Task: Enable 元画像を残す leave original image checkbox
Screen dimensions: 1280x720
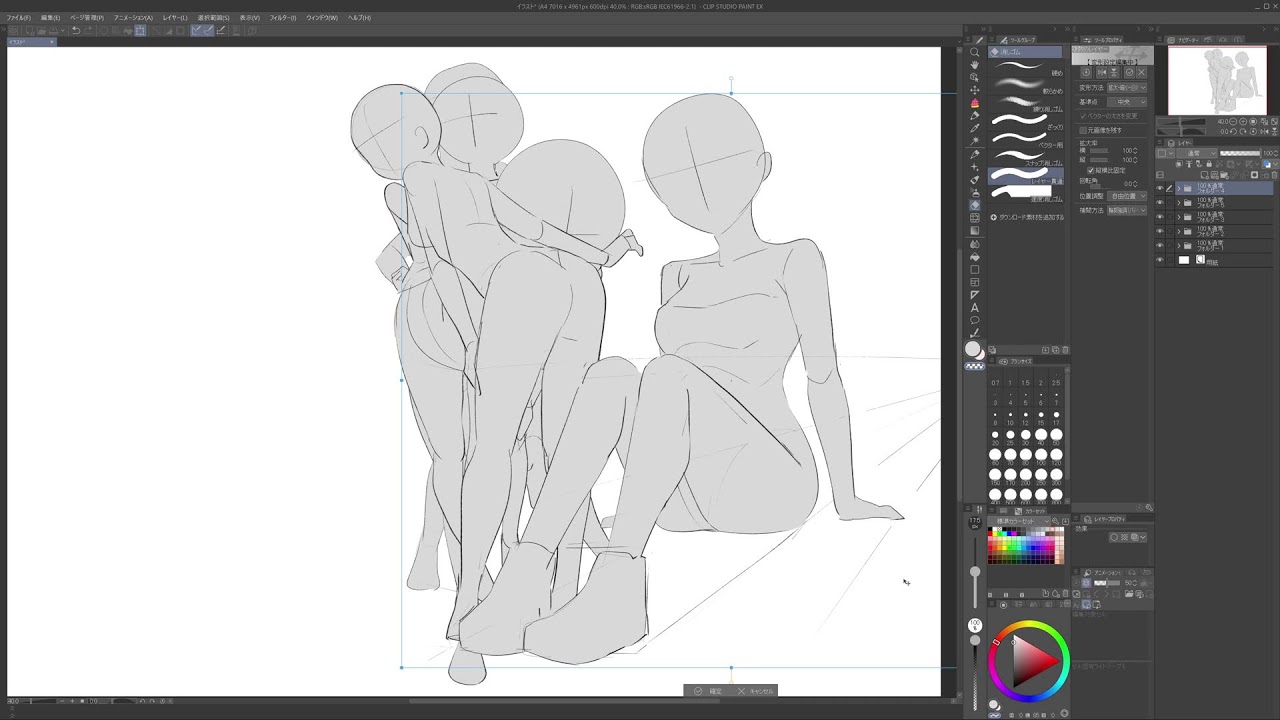Action: [1083, 130]
